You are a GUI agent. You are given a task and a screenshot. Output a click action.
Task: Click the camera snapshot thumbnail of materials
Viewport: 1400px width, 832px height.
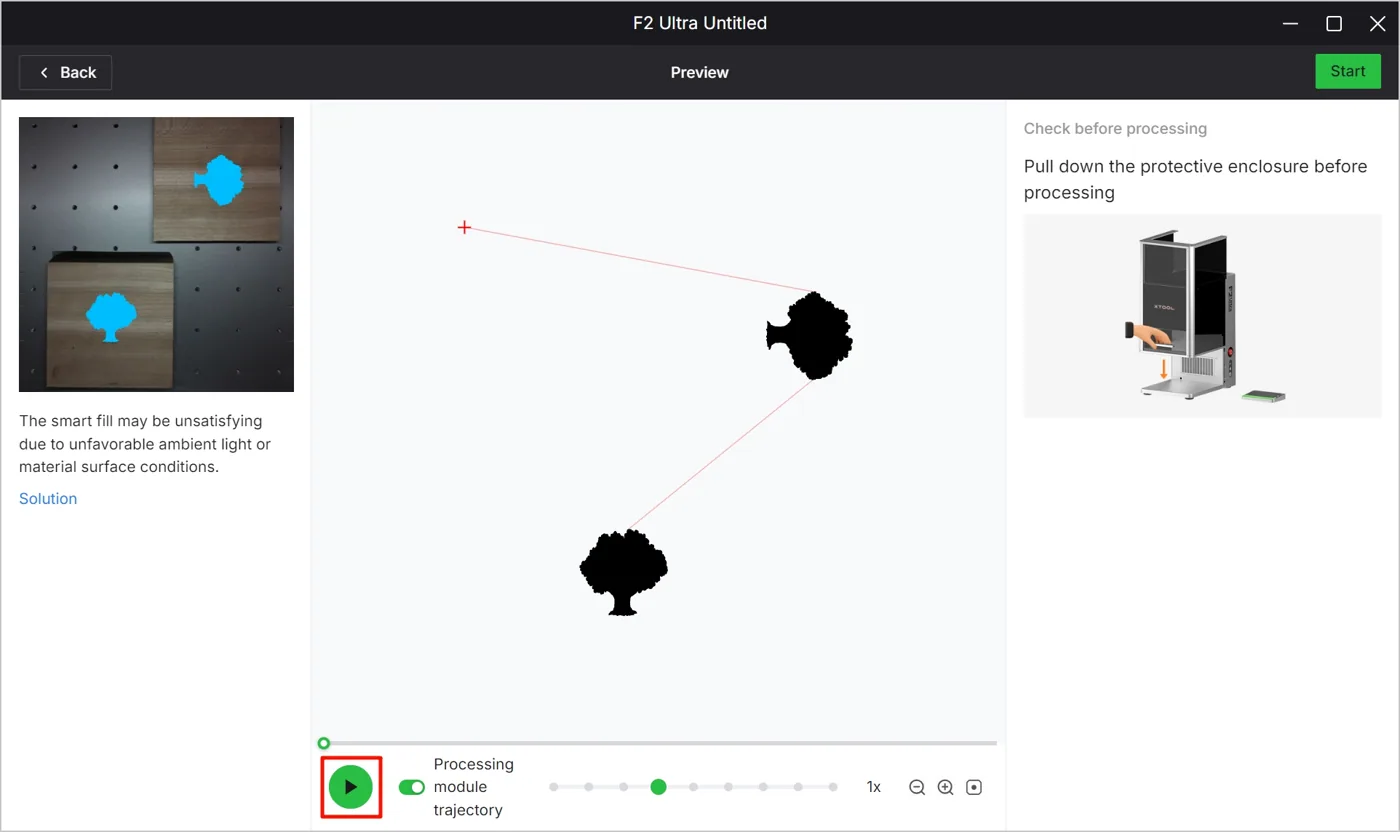(x=156, y=254)
